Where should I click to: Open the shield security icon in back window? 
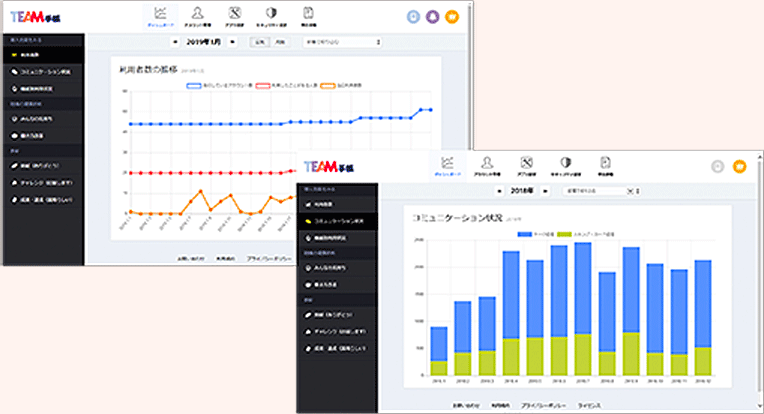click(271, 17)
